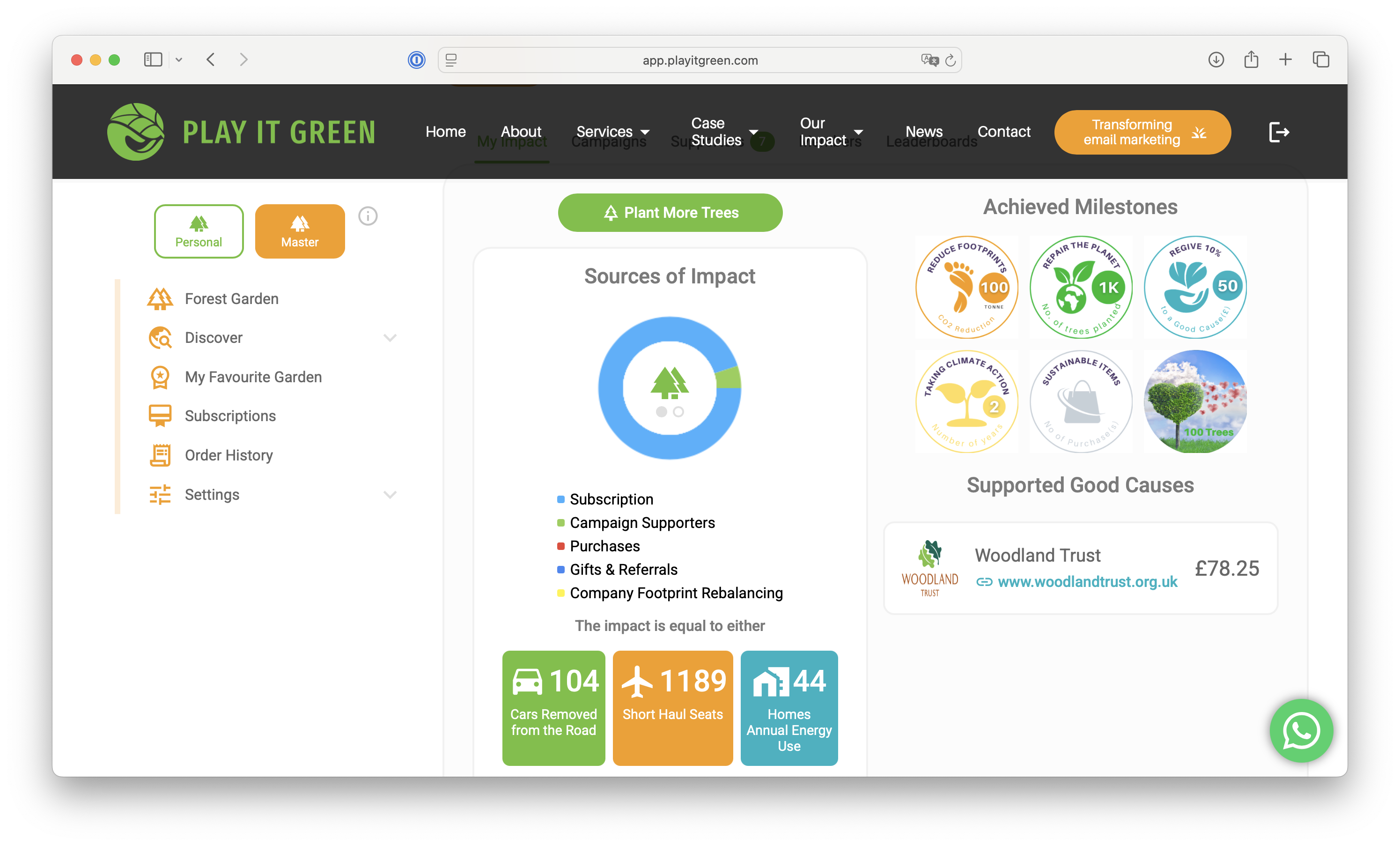This screenshot has width=1400, height=846.
Task: Open Subscriptions from the sidebar icon
Action: pos(160,415)
